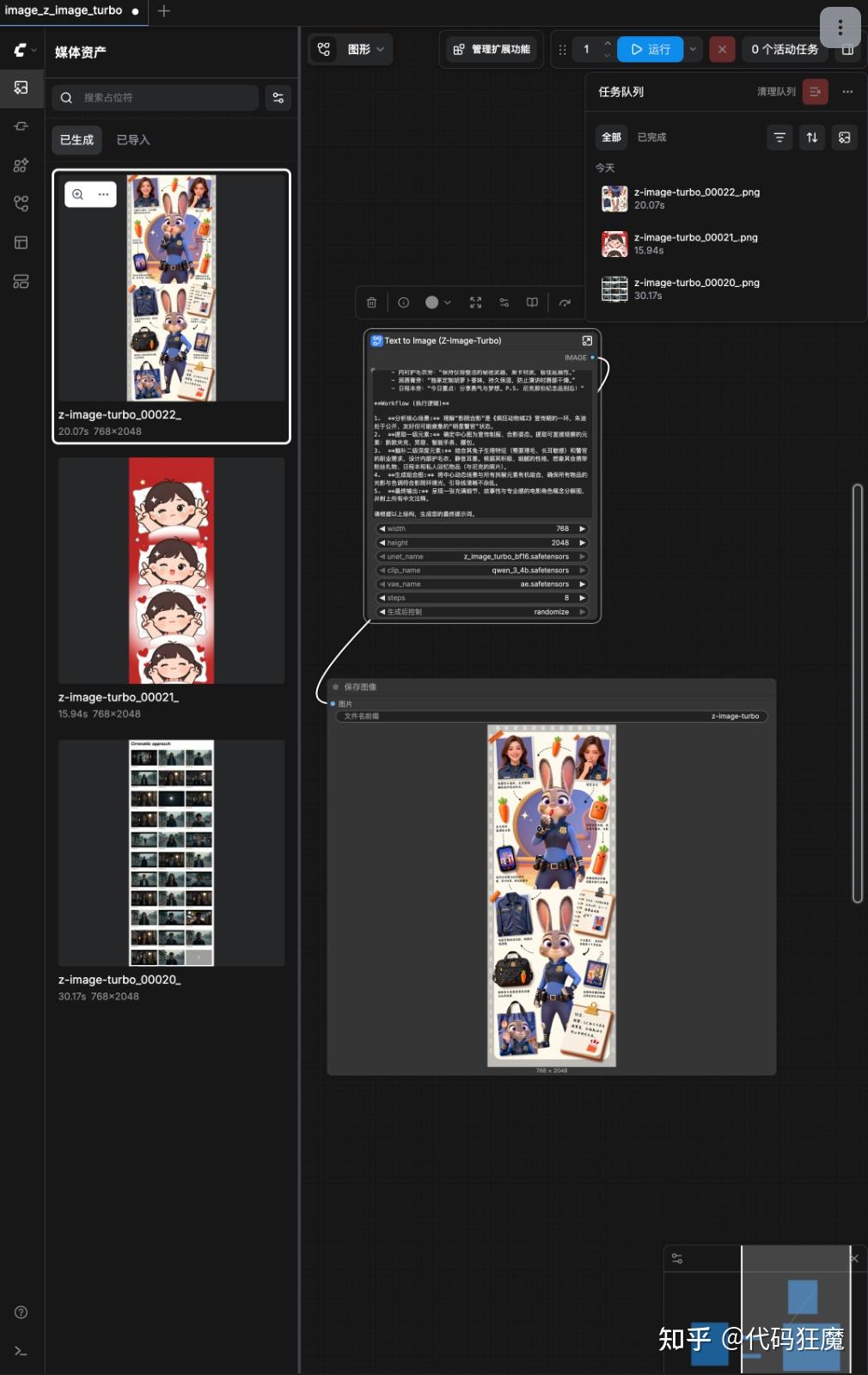
Task: Open the run mode dropdown arrow
Action: (693, 49)
